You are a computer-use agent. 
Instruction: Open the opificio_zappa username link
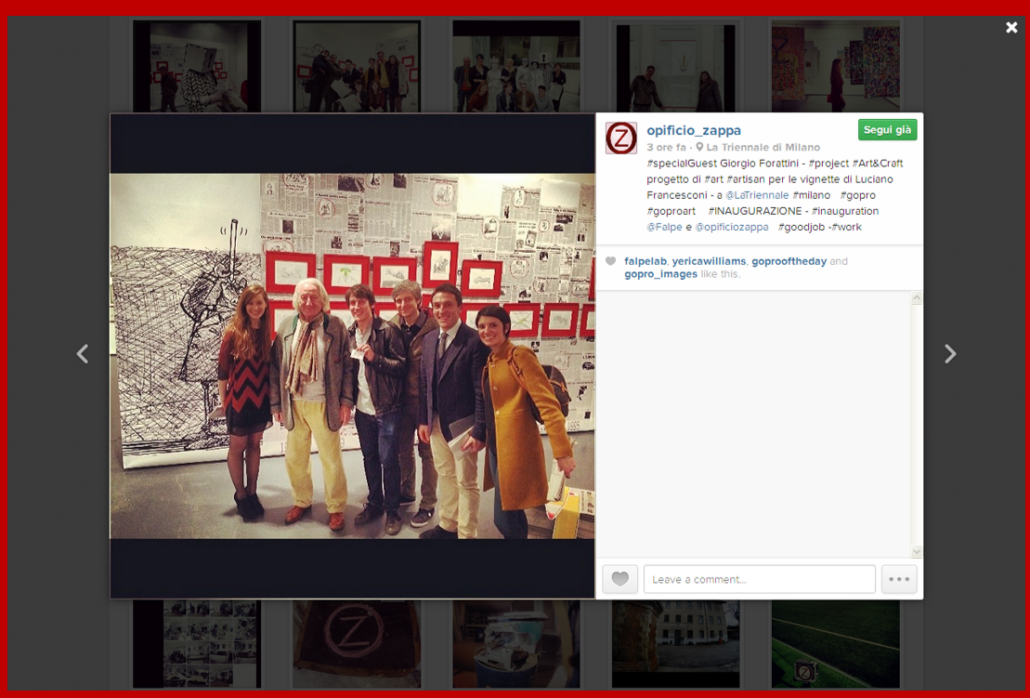(693, 130)
